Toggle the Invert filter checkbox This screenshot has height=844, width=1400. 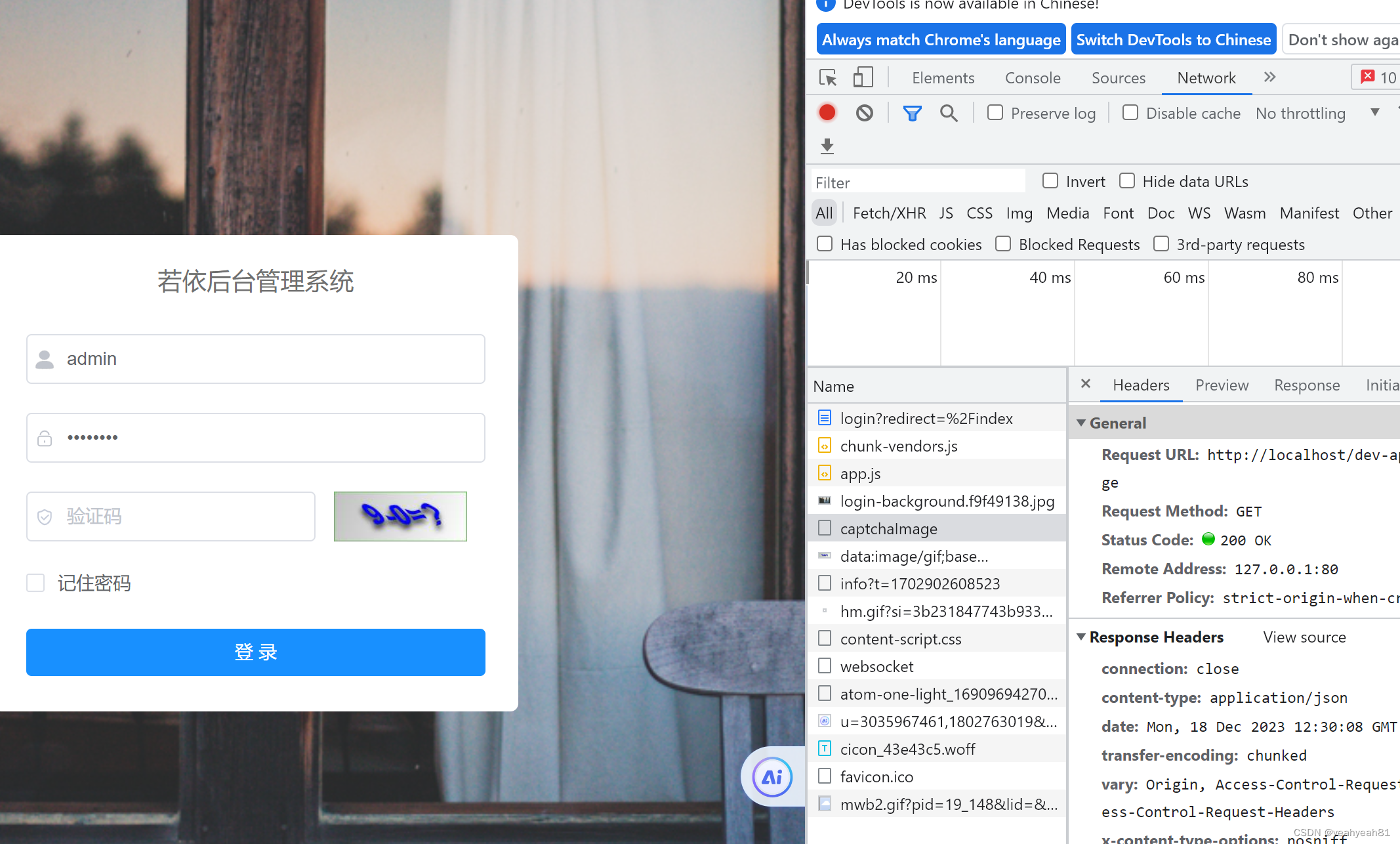point(1050,181)
